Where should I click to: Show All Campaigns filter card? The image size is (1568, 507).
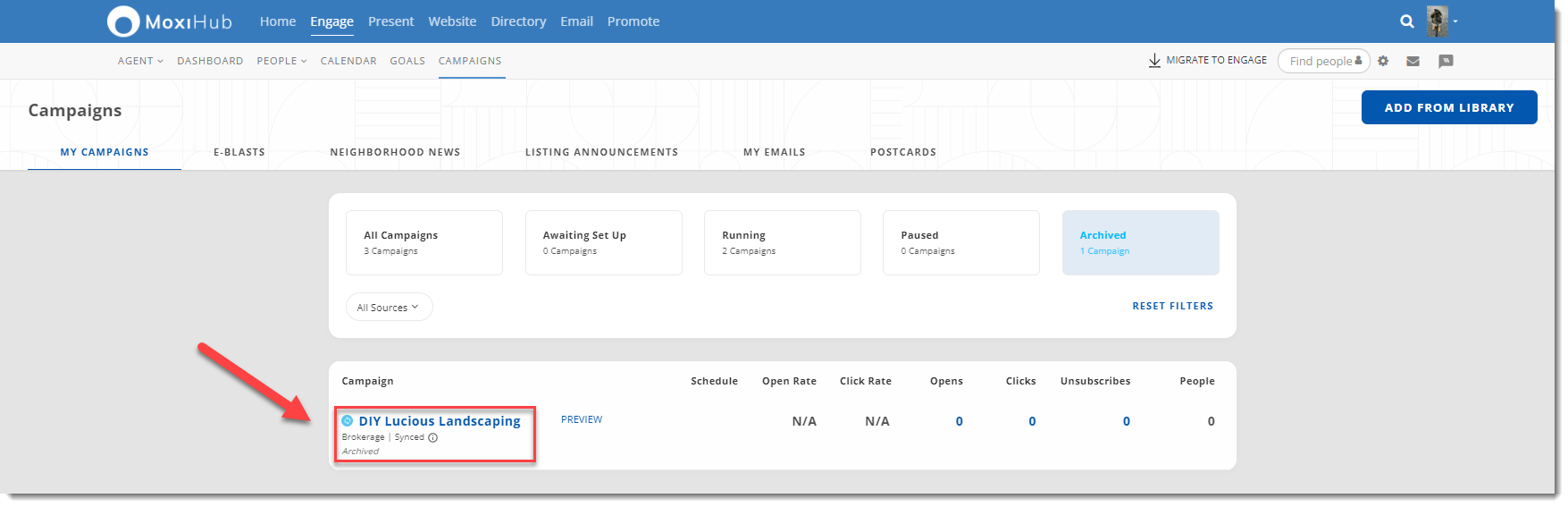coord(423,242)
